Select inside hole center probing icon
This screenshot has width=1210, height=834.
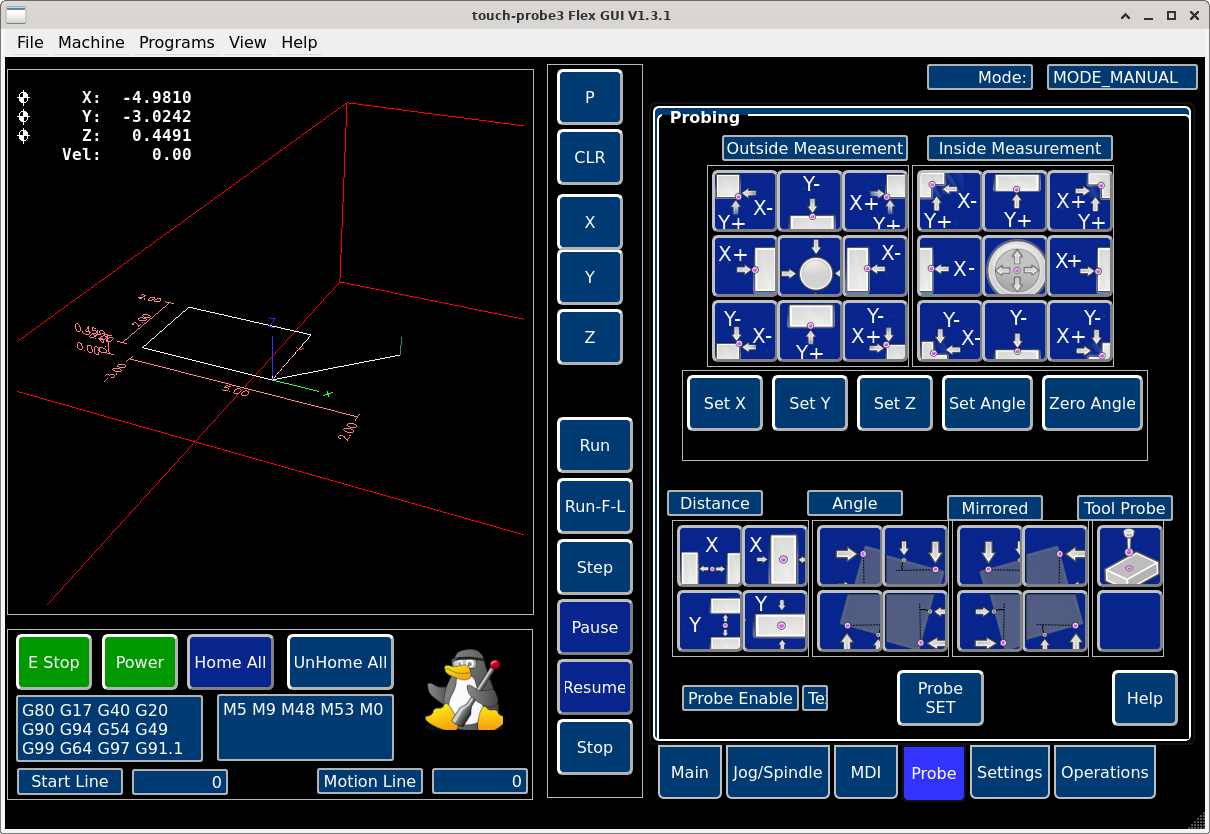click(x=1016, y=267)
